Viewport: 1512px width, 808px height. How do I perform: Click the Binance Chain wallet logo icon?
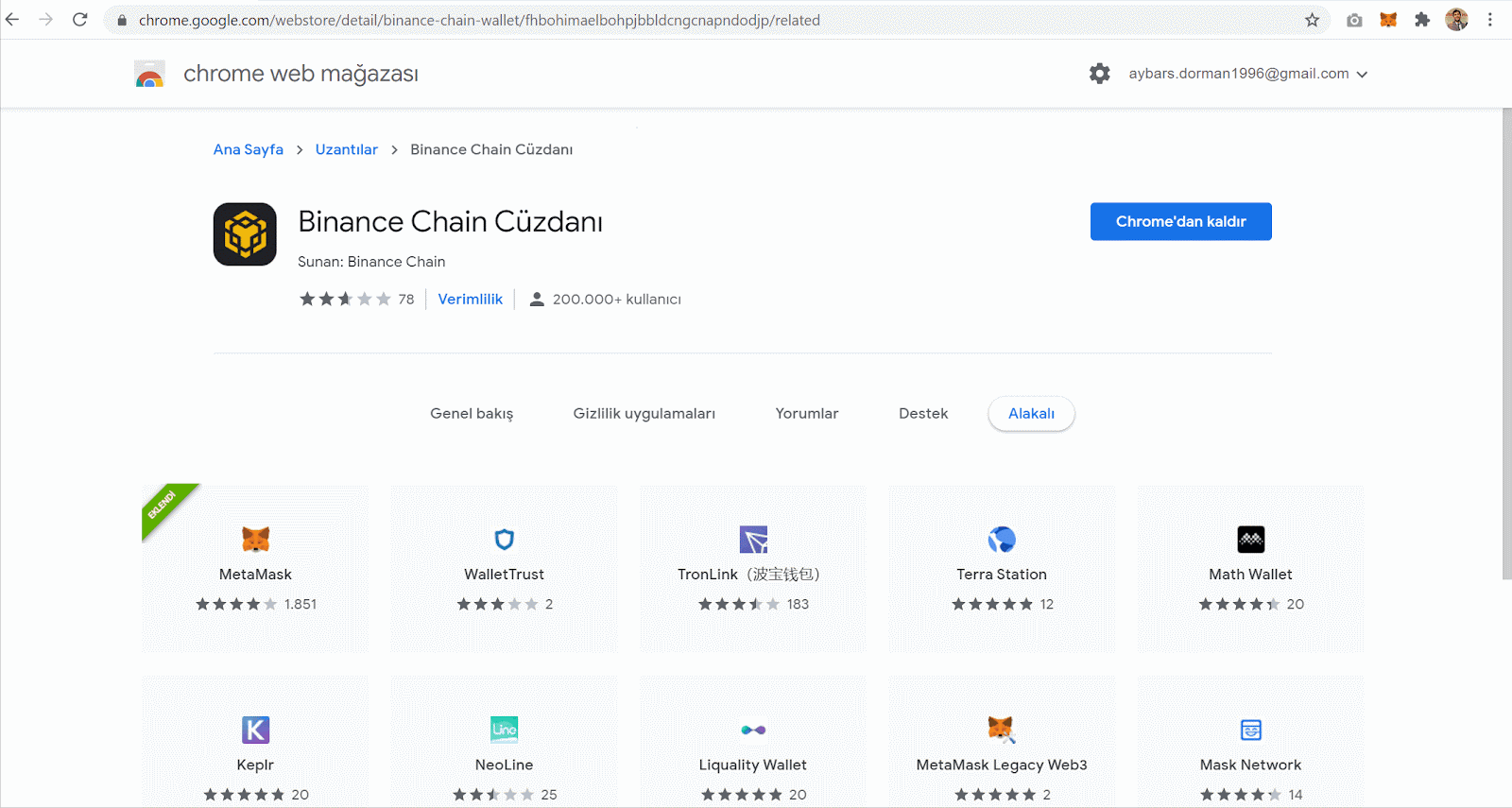(x=245, y=234)
